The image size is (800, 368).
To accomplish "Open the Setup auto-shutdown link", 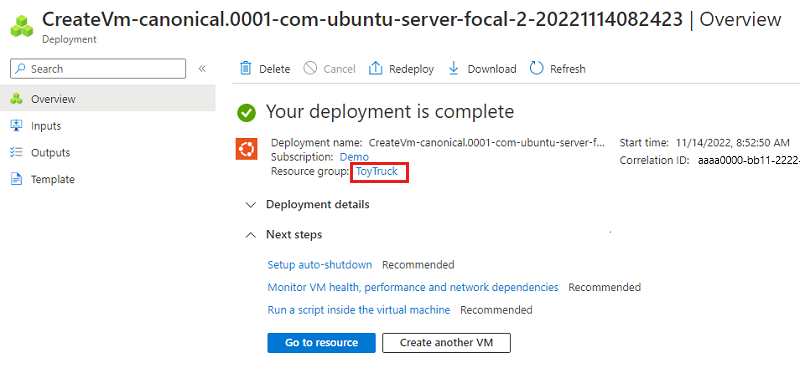I will click(320, 265).
